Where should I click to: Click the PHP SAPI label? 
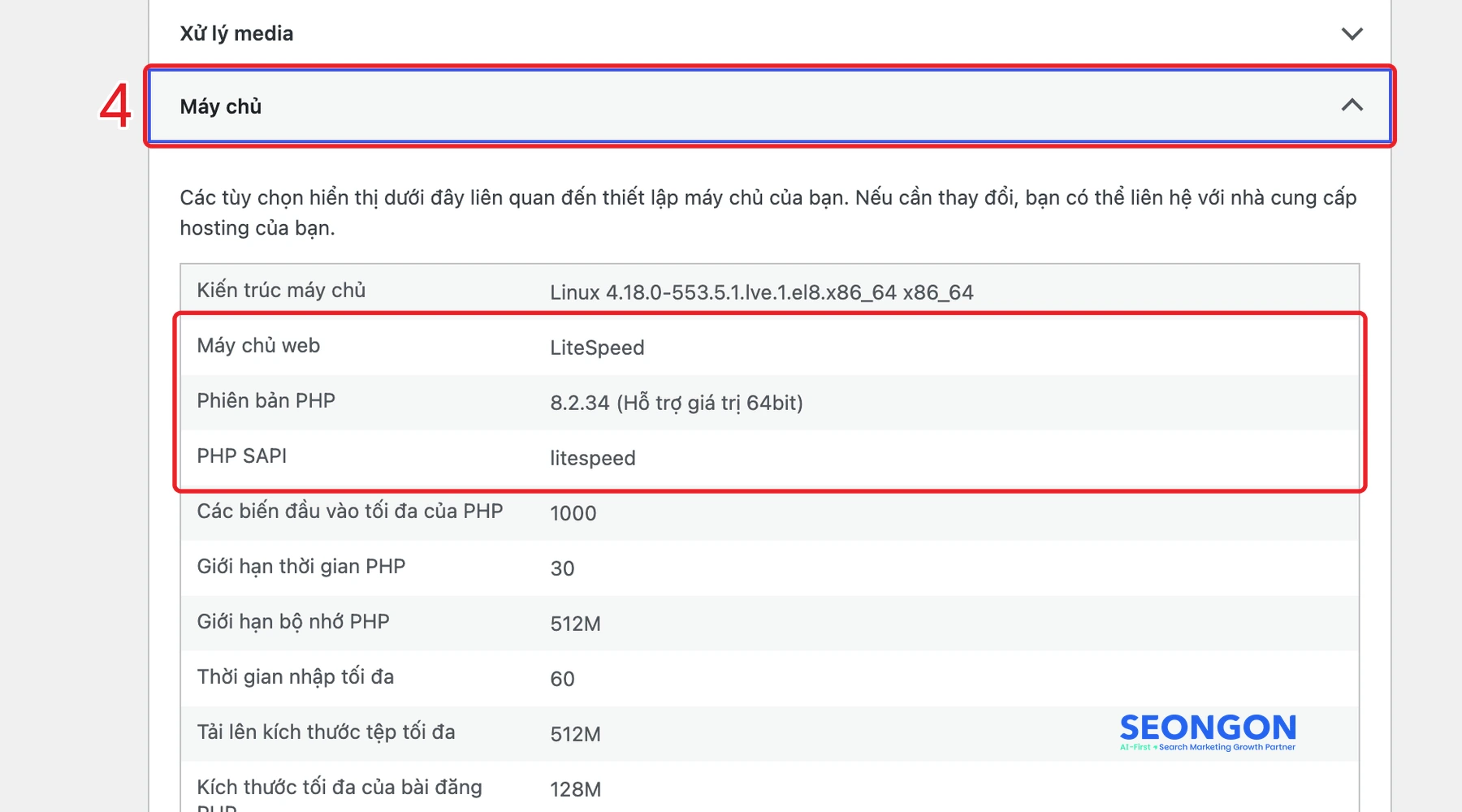pyautogui.click(x=242, y=456)
